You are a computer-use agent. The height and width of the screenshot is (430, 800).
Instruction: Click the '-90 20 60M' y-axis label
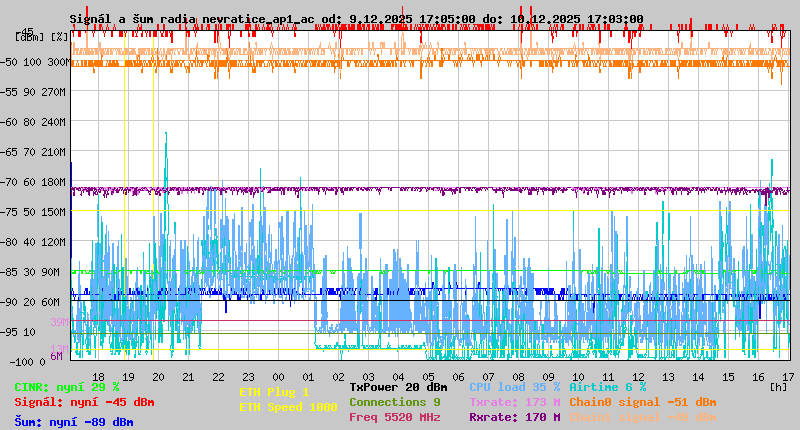coord(31,302)
